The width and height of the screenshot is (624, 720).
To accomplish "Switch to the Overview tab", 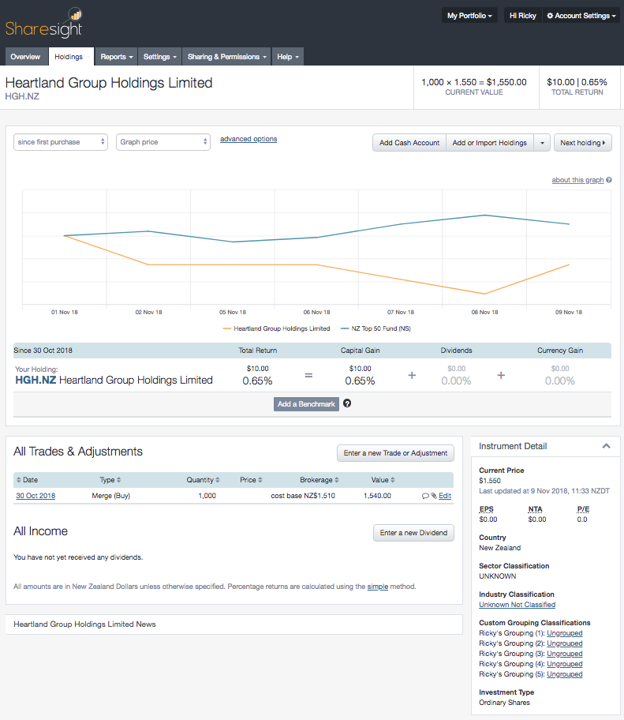I will (25, 56).
